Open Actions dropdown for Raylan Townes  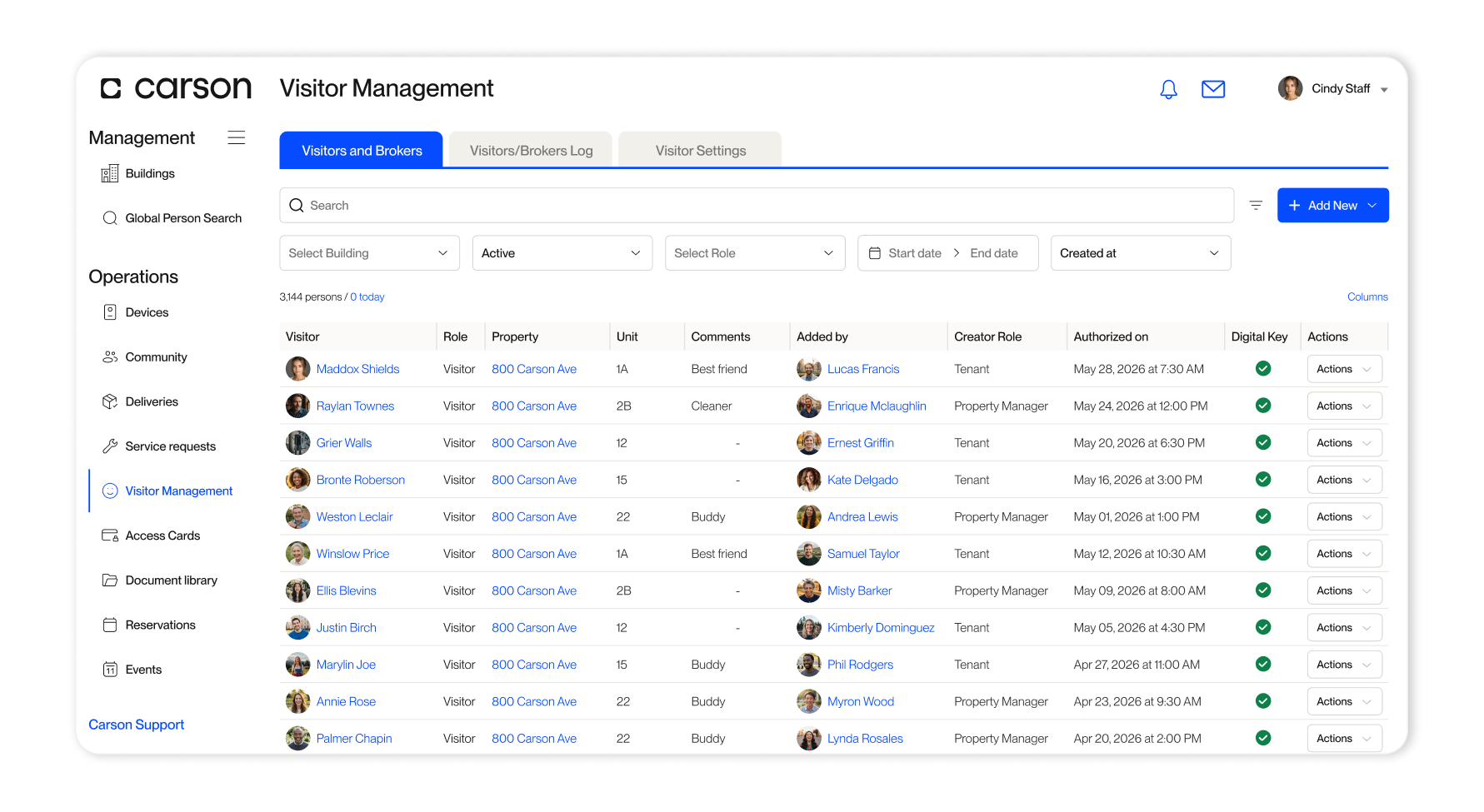pos(1344,406)
